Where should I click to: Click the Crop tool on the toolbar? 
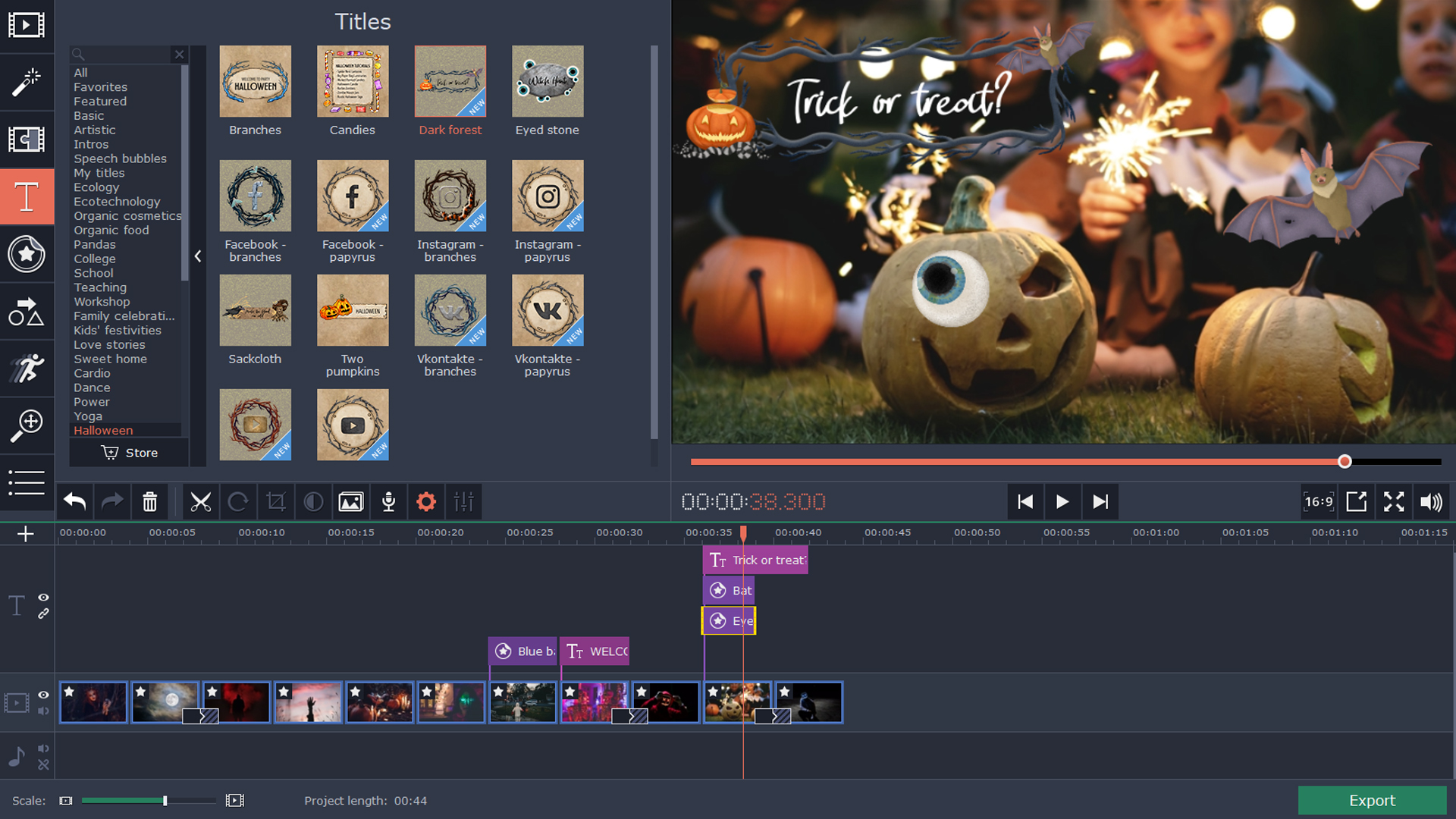pos(275,501)
